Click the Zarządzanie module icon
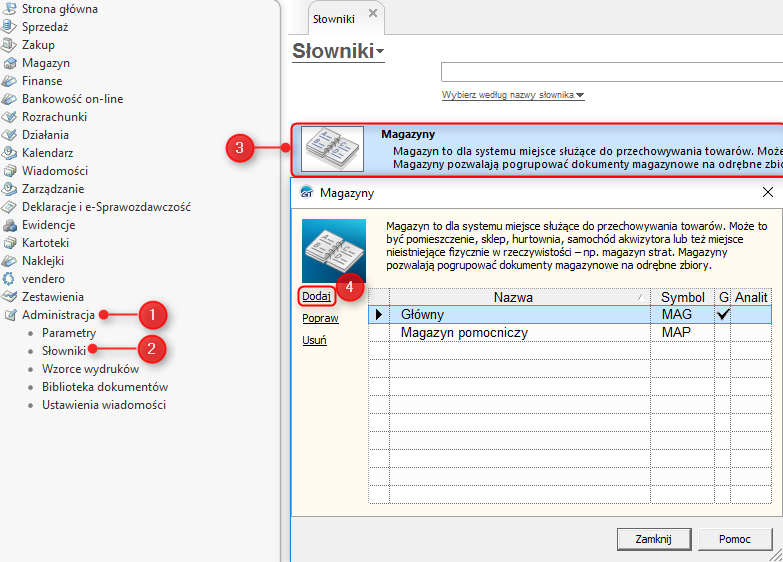Image resolution: width=783 pixels, height=562 pixels. 9,189
